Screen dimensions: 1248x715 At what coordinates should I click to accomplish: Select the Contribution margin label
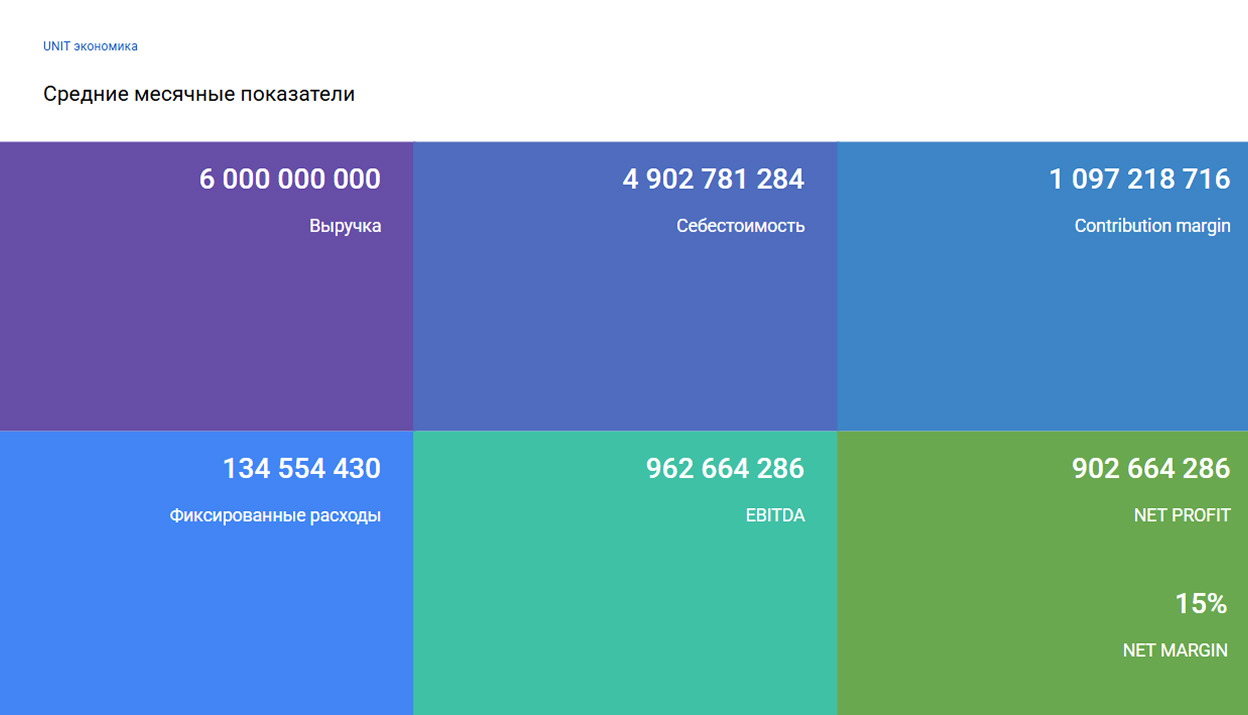coord(1152,226)
